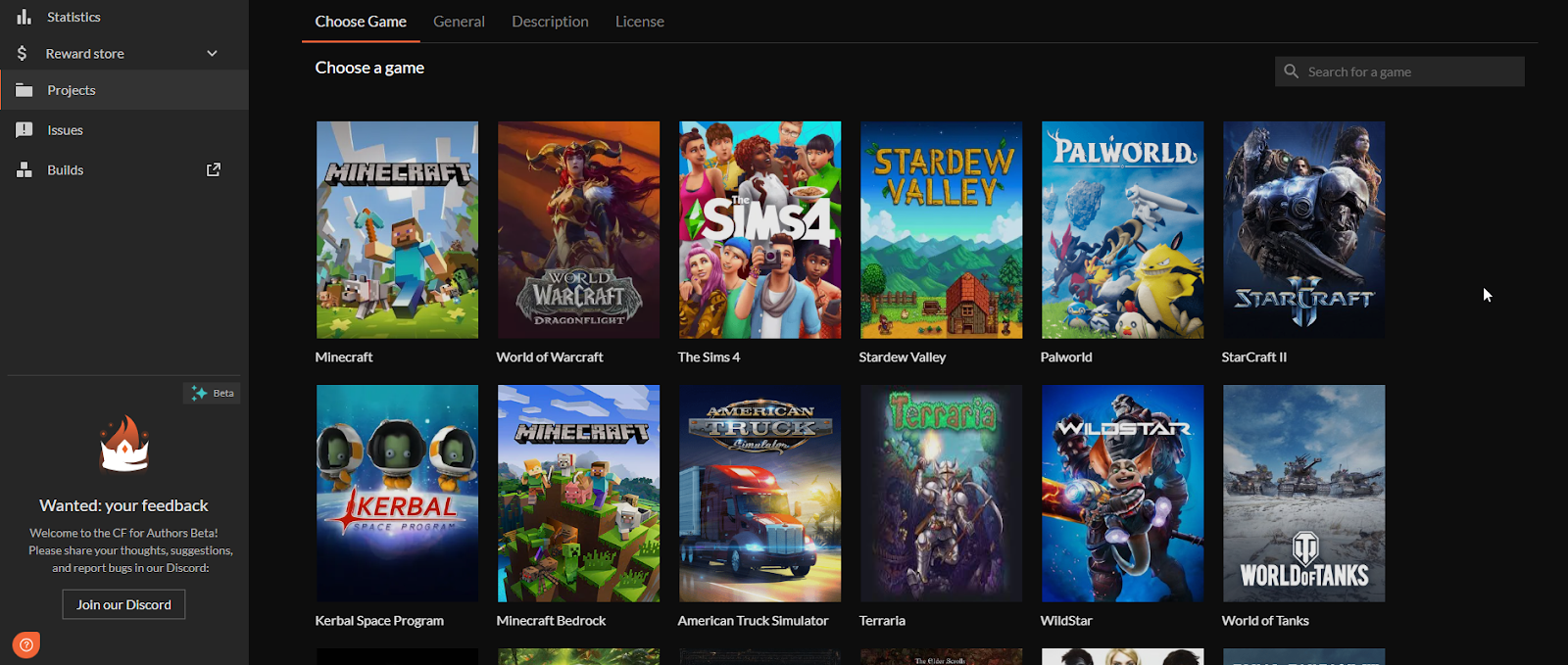Click the Choose a game heading

pyautogui.click(x=369, y=68)
